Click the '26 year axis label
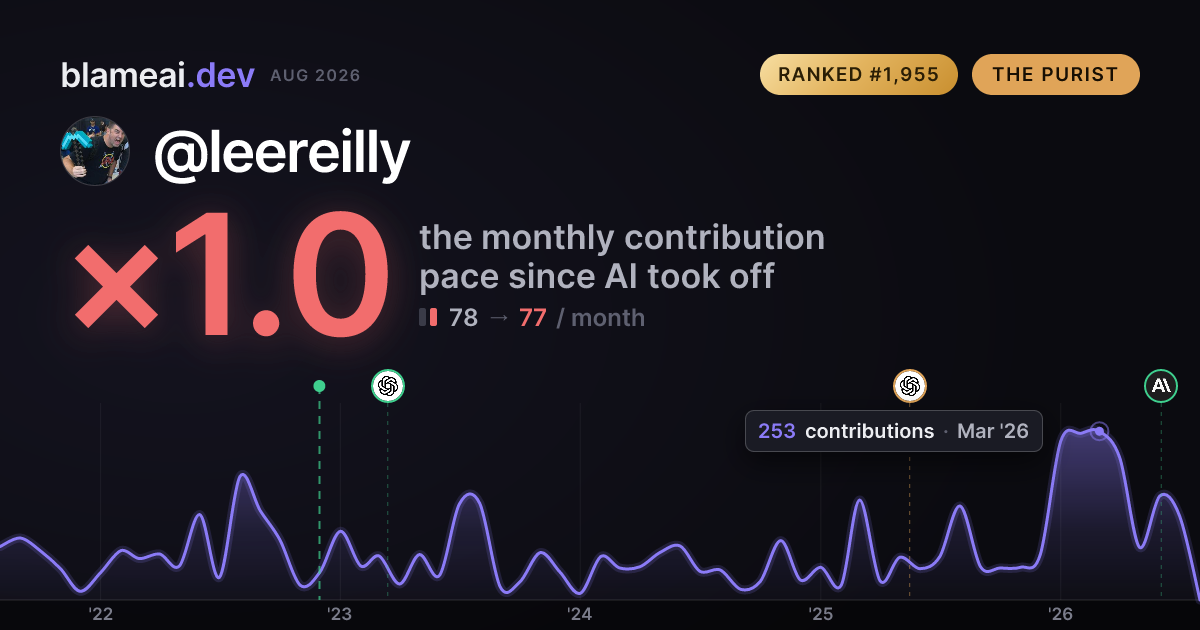Viewport: 1200px width, 630px height. (x=1059, y=614)
